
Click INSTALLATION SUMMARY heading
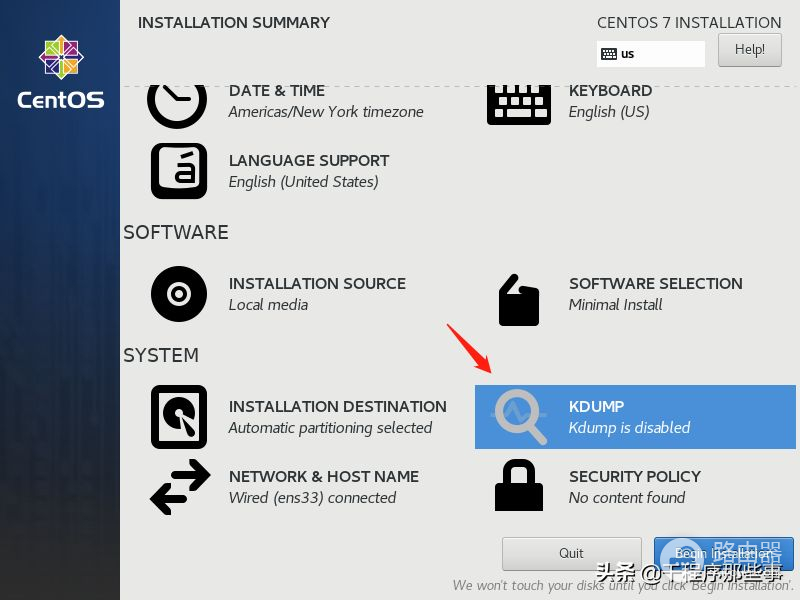tap(234, 23)
